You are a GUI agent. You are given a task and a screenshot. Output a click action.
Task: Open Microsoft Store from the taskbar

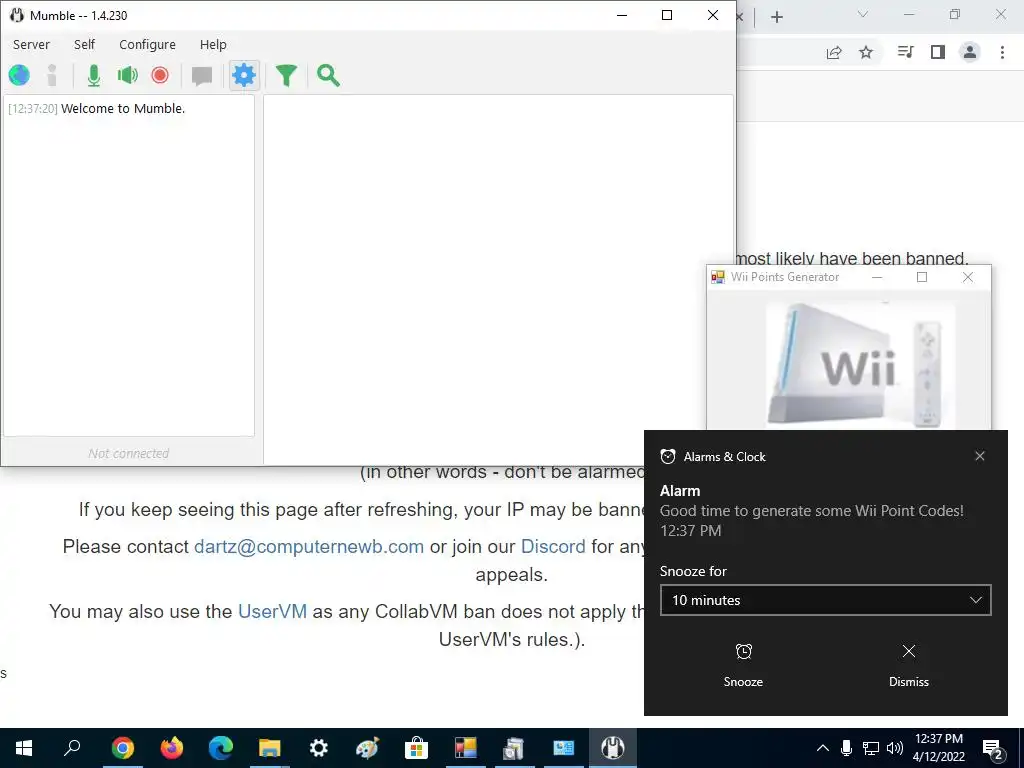tap(417, 748)
